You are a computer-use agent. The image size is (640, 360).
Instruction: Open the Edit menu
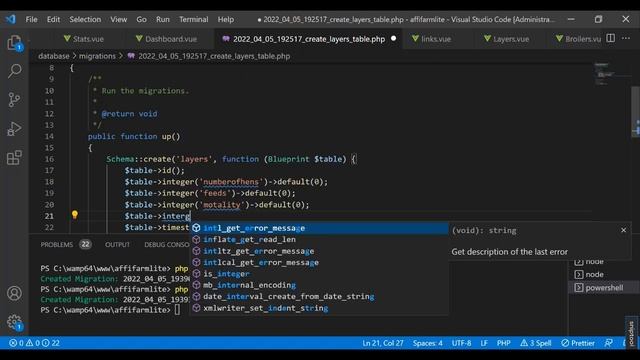tap(53, 19)
